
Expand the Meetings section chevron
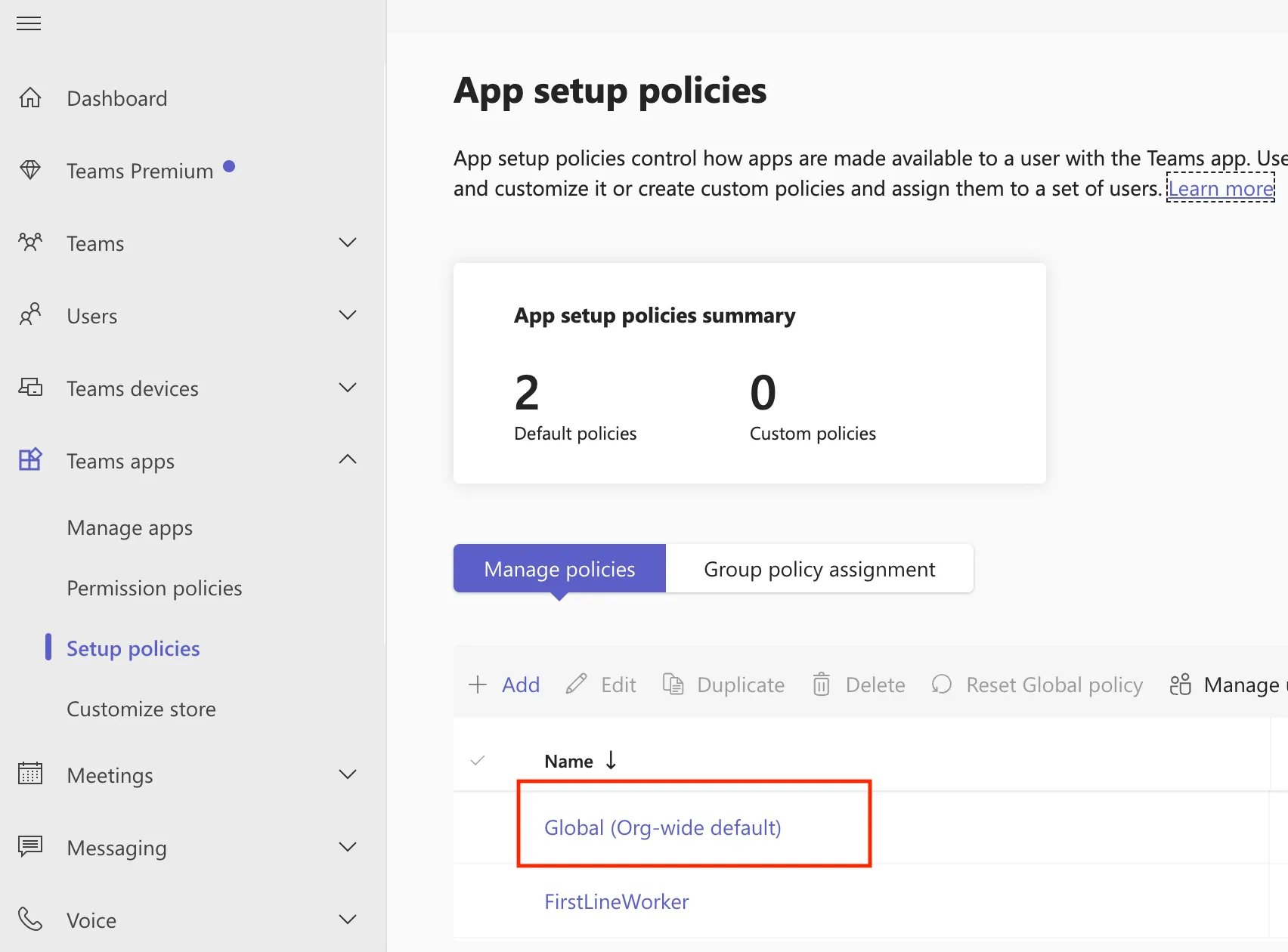[x=348, y=774]
